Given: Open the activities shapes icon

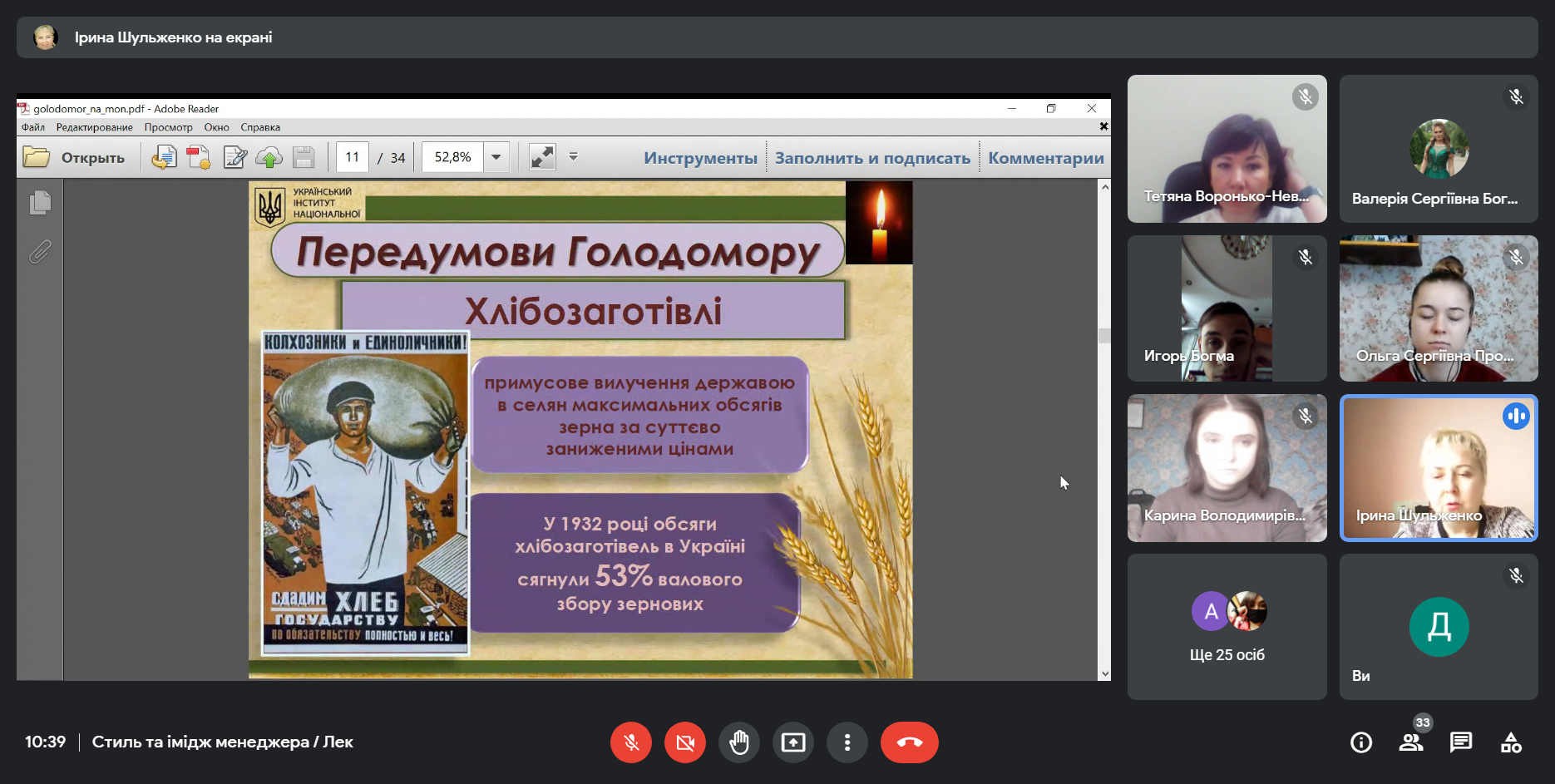Looking at the screenshot, I should 1511,742.
